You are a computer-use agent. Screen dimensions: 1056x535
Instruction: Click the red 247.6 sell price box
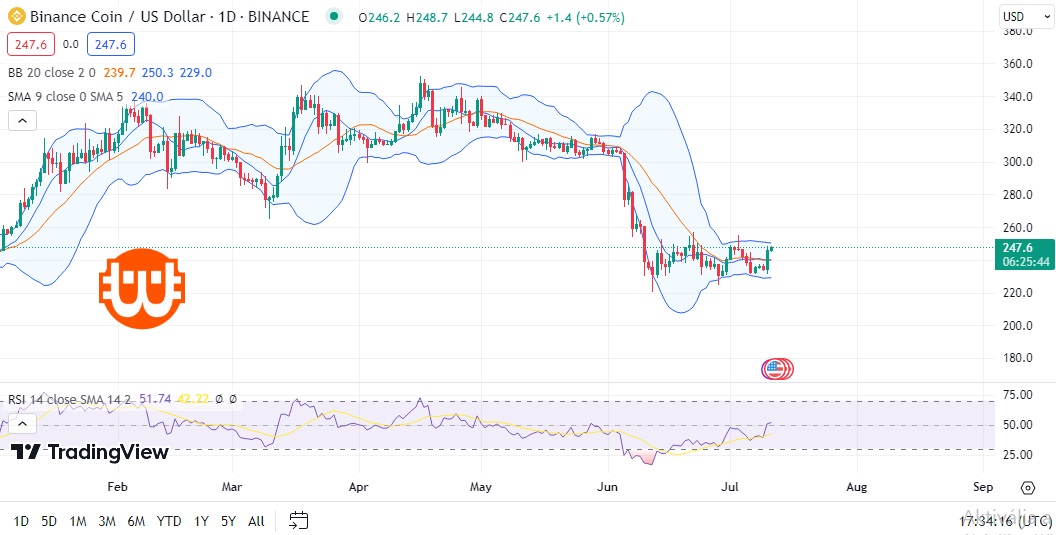coord(32,44)
